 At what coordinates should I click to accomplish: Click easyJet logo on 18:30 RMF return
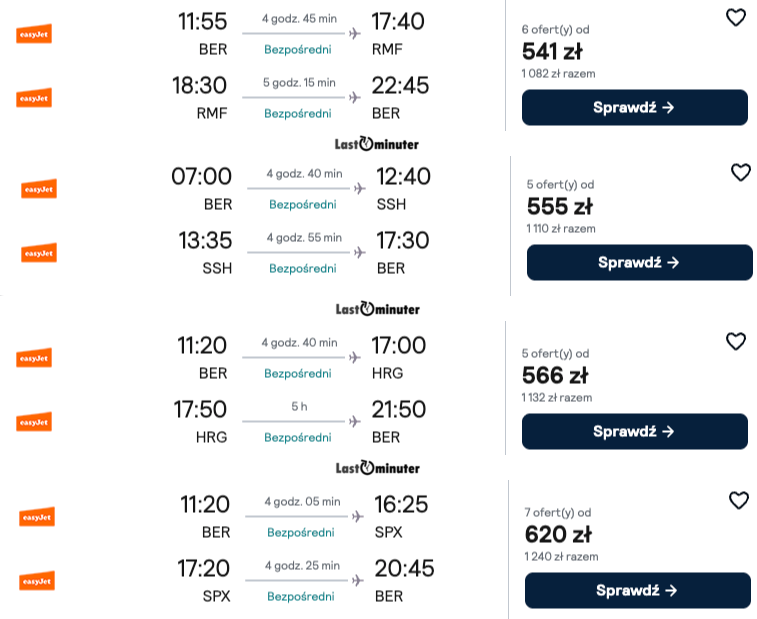(34, 98)
